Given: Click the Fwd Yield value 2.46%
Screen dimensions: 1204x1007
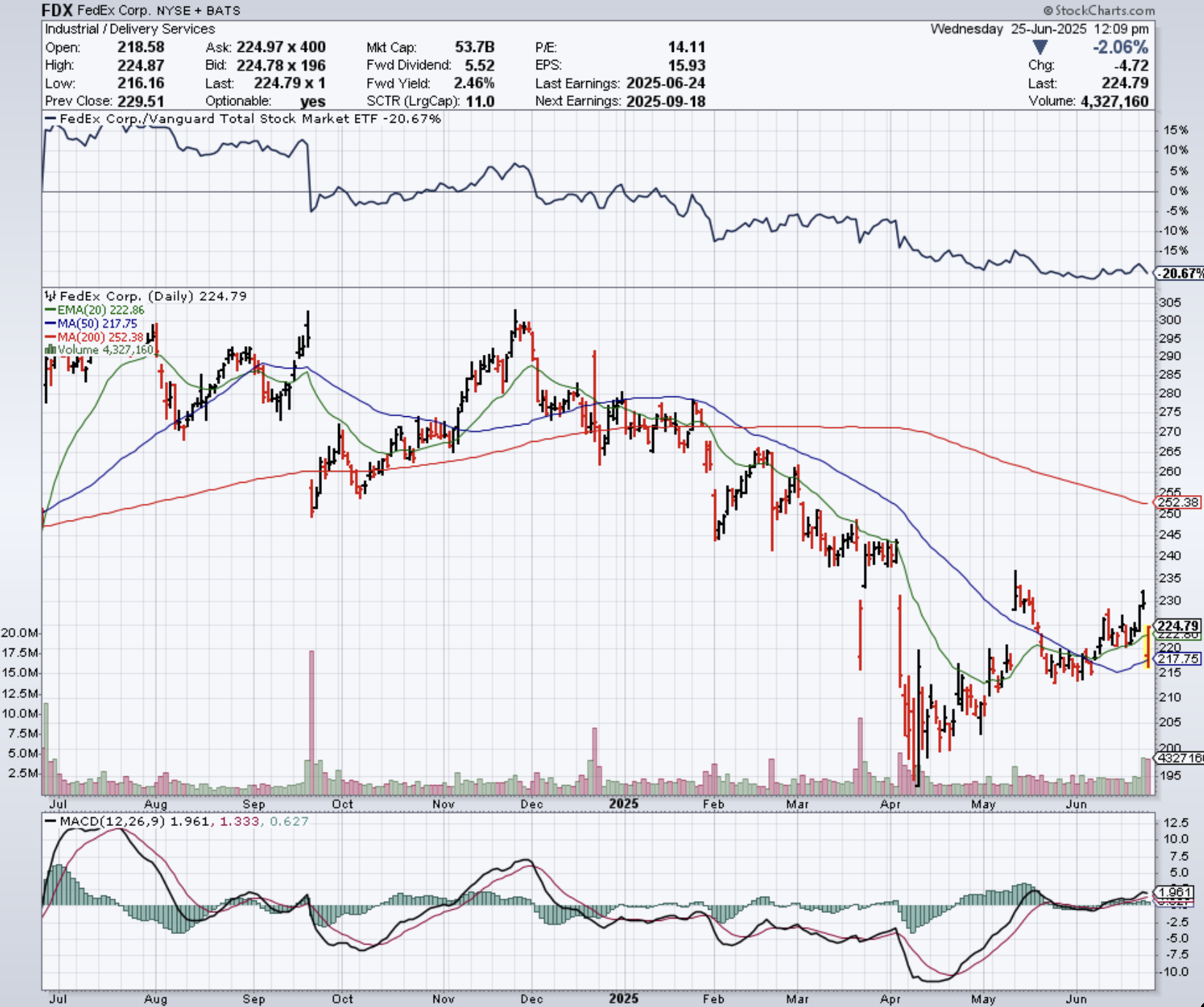Looking at the screenshot, I should pyautogui.click(x=474, y=83).
